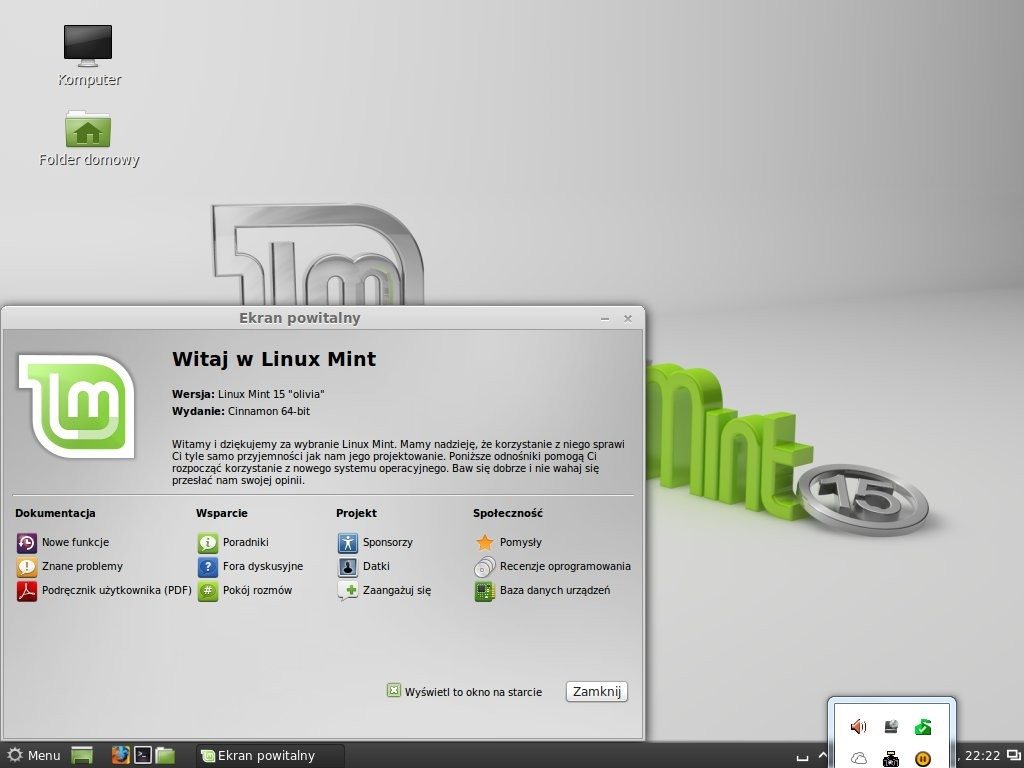Uncheck Wyświetl to okno na starcie
The width and height of the screenshot is (1024, 768).
click(x=394, y=690)
